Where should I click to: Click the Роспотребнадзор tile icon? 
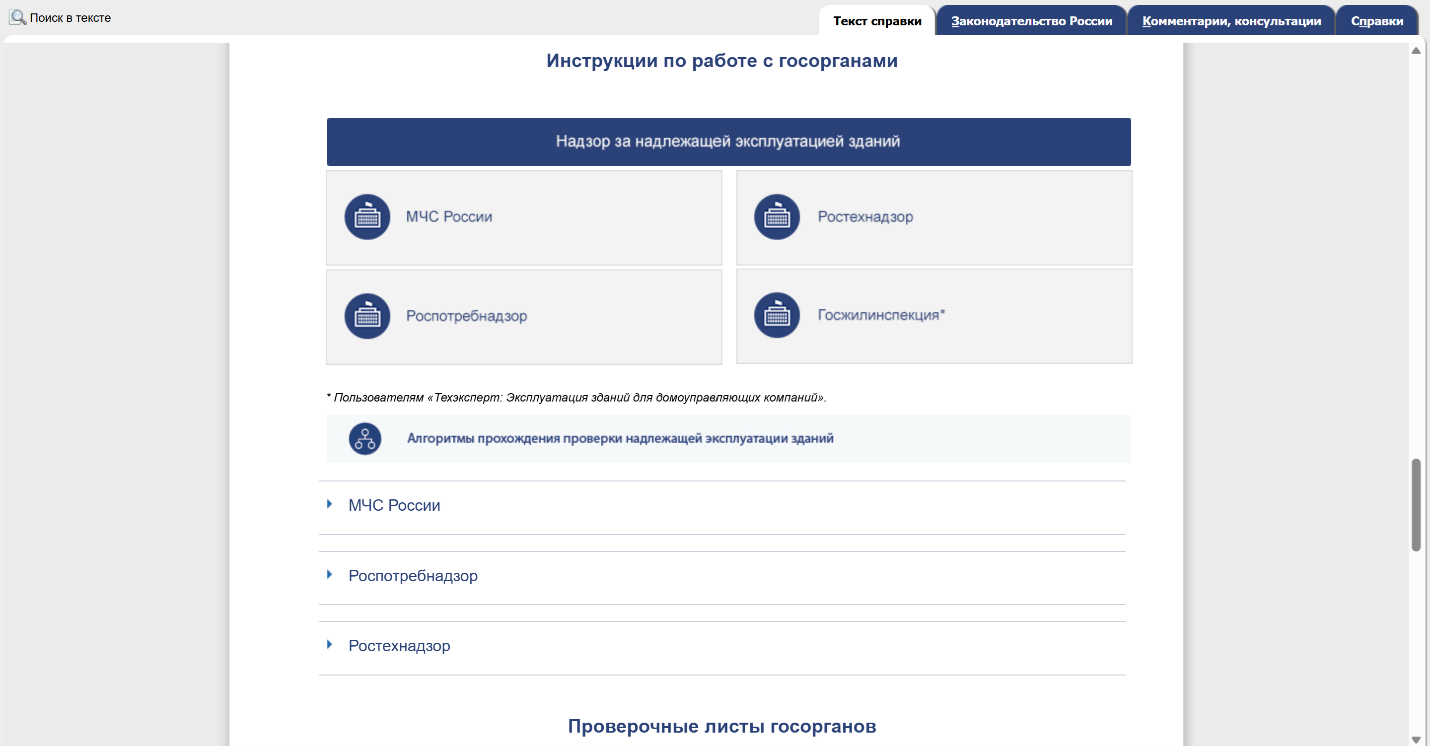tap(367, 316)
